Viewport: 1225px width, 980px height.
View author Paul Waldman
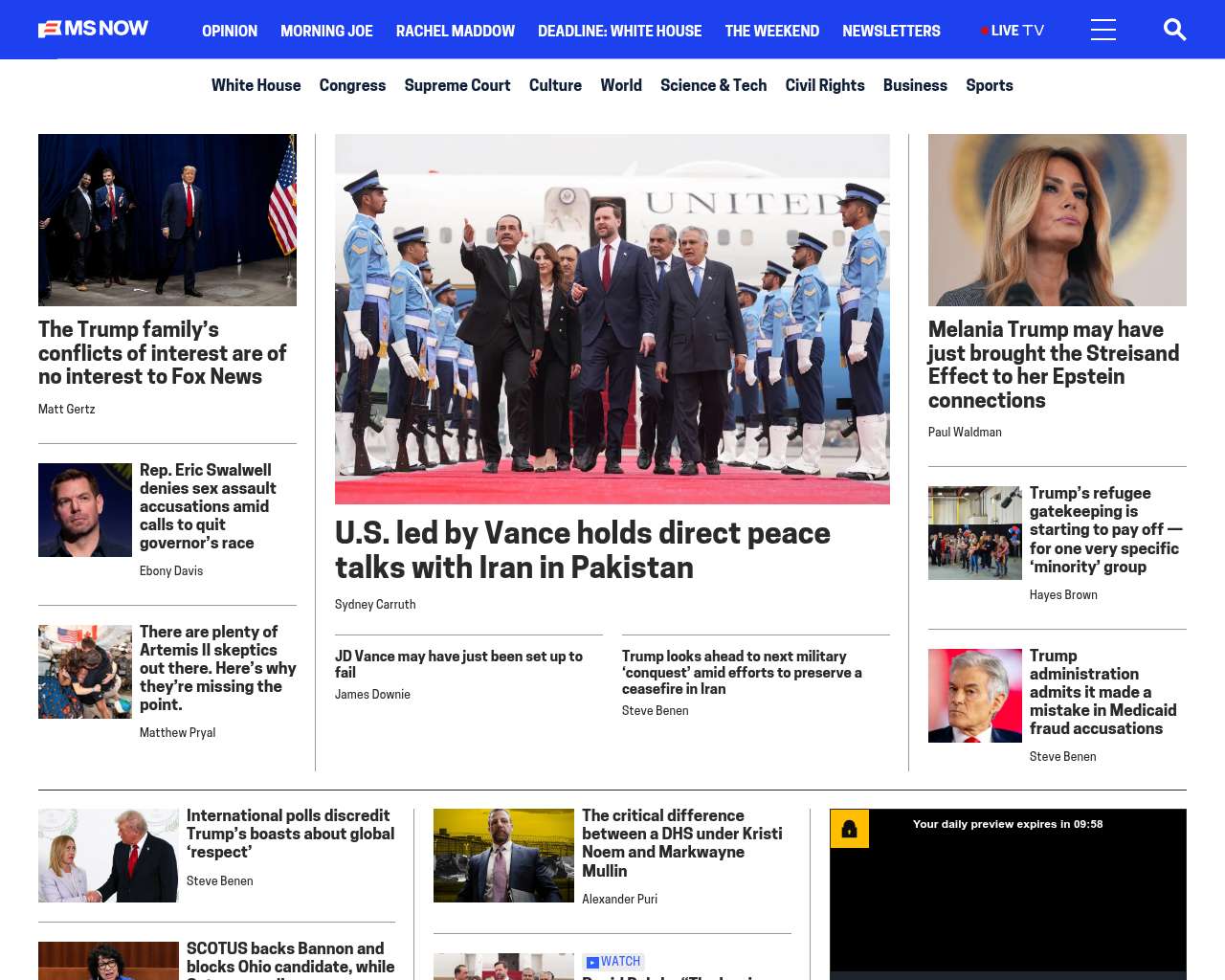[965, 432]
